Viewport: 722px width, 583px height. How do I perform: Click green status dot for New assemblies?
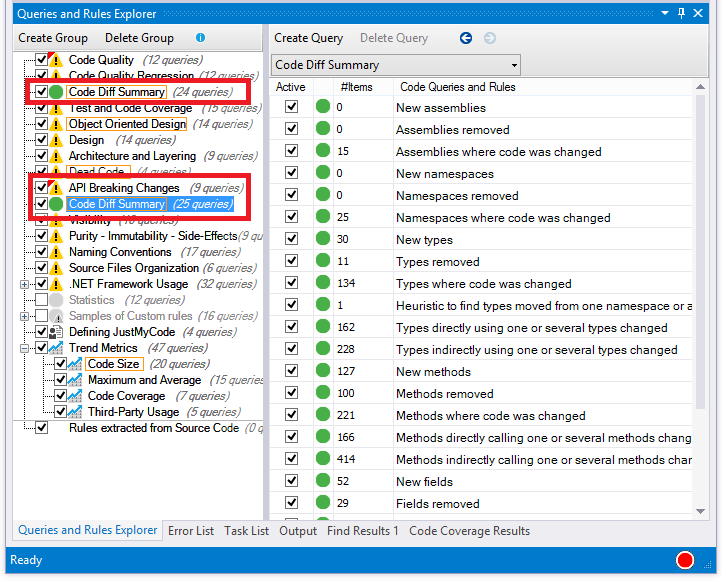323,107
